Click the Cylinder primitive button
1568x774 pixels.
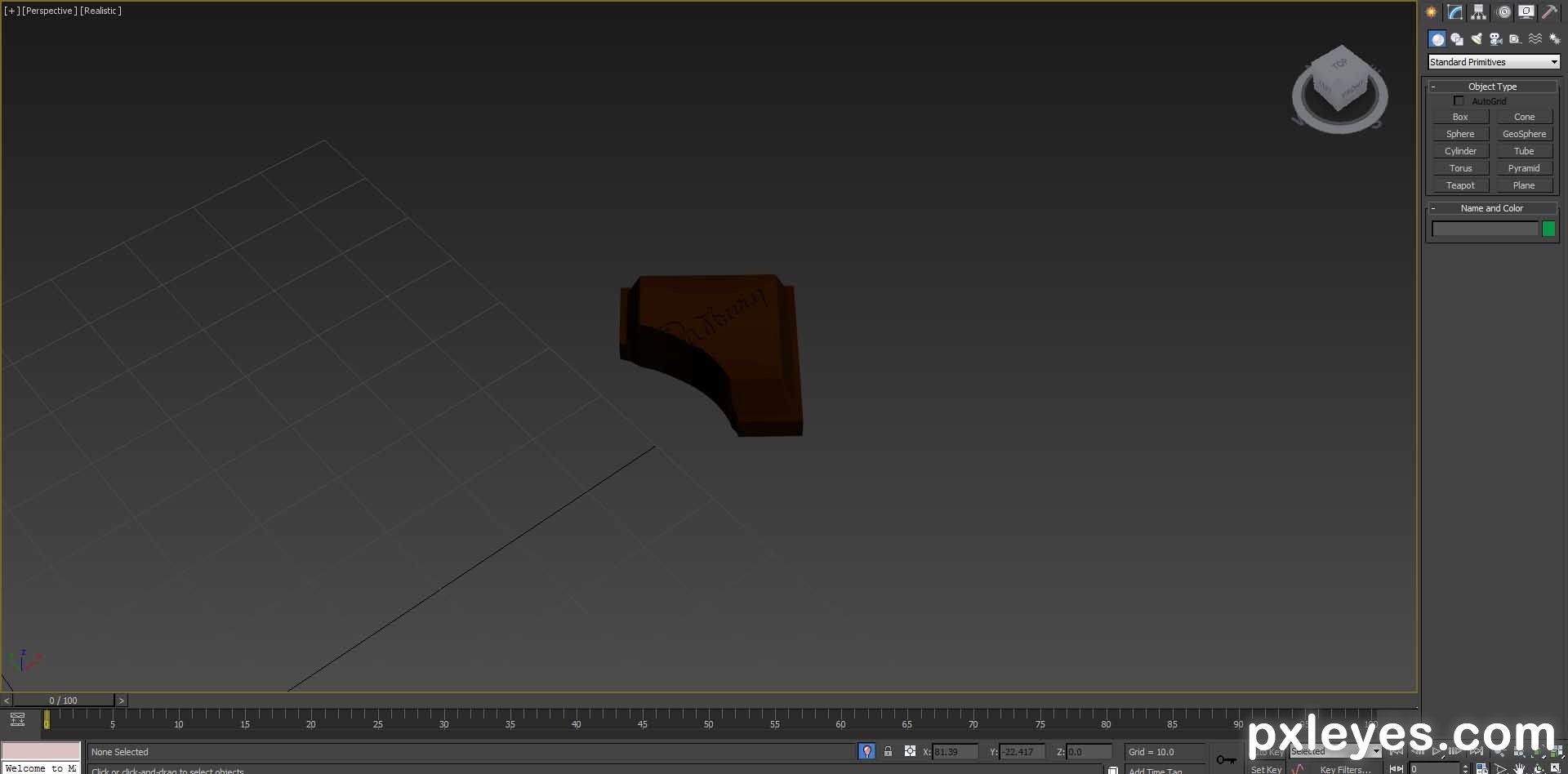(x=1460, y=151)
